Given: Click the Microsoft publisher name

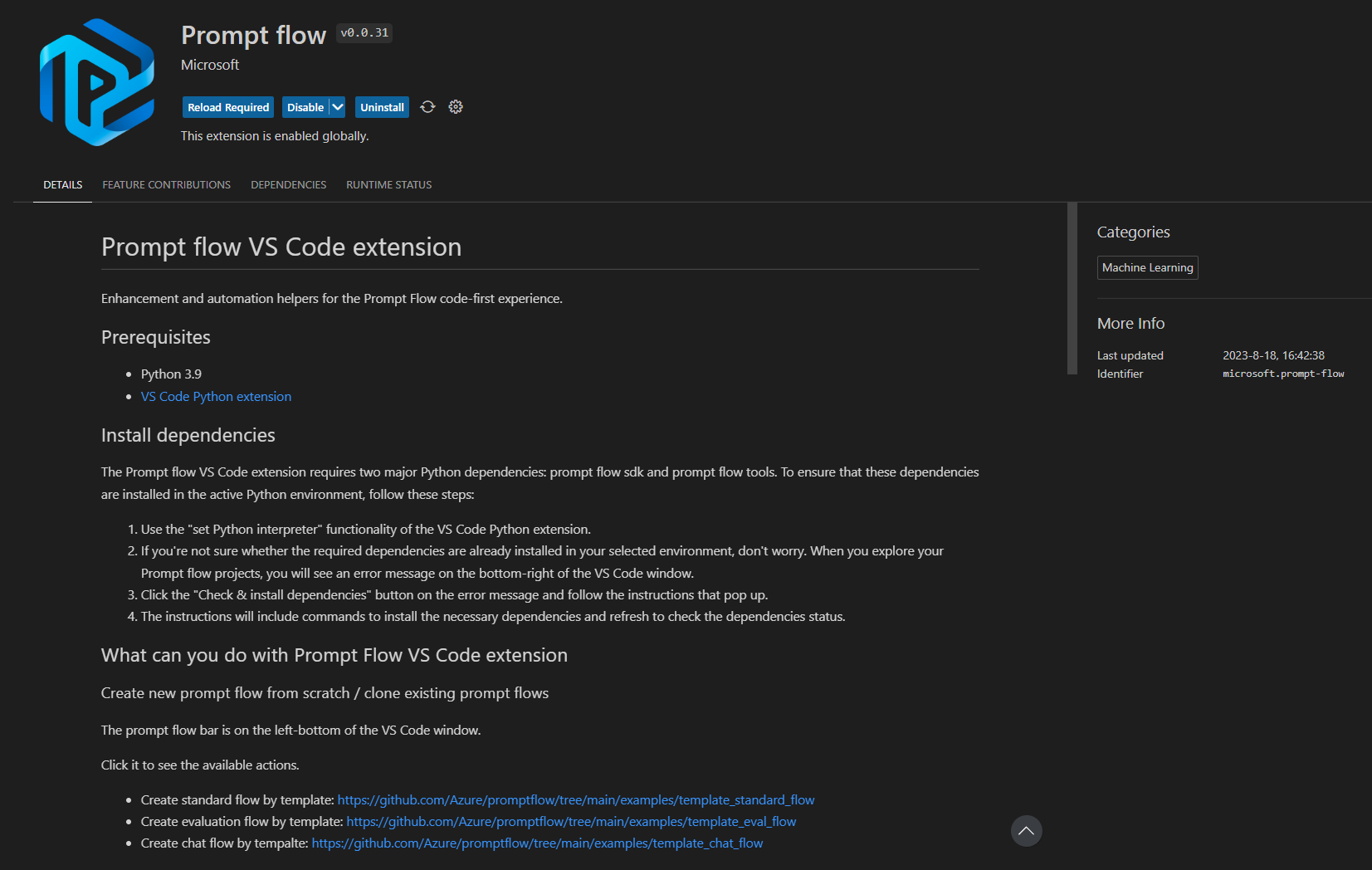Looking at the screenshot, I should click(210, 65).
